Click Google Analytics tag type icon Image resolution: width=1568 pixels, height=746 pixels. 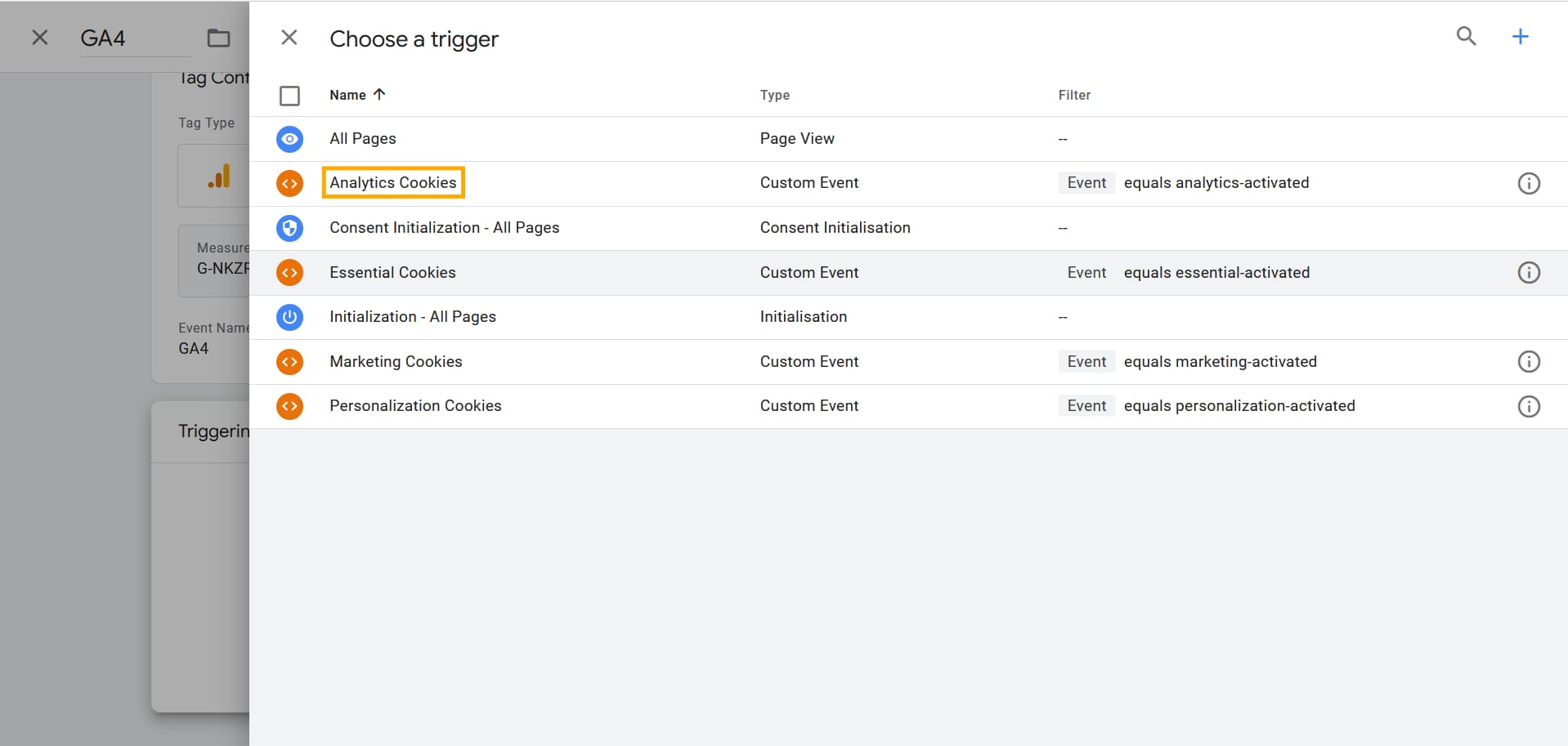[218, 176]
